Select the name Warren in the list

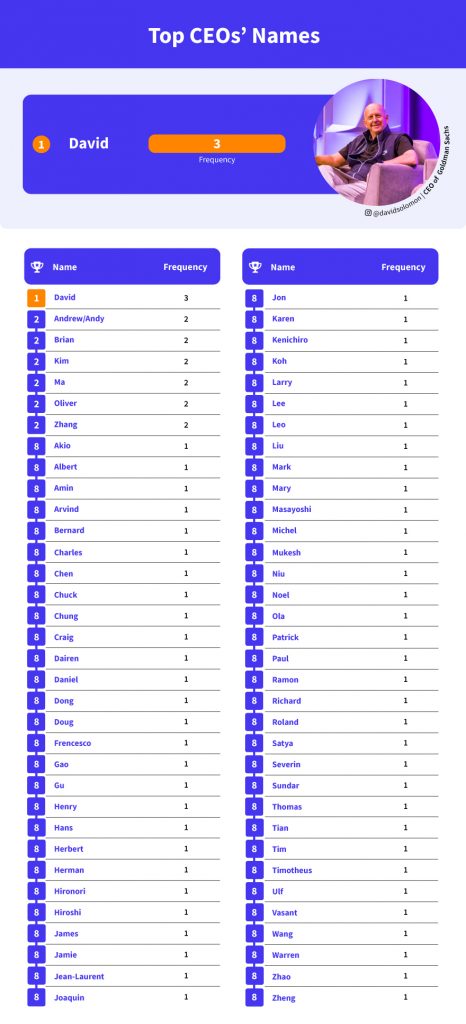click(286, 955)
